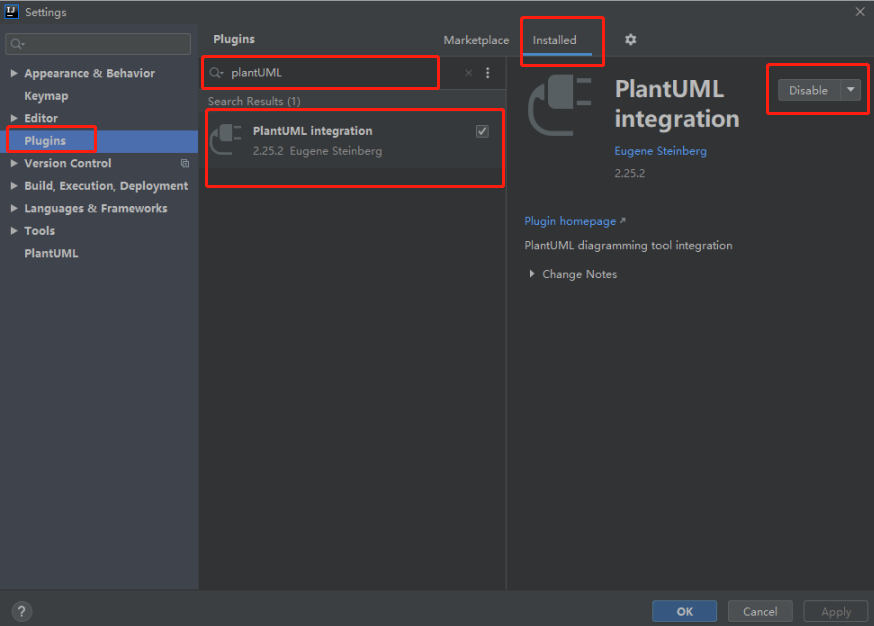Click the Version Control project-level icon
The height and width of the screenshot is (626, 874).
pos(185,163)
